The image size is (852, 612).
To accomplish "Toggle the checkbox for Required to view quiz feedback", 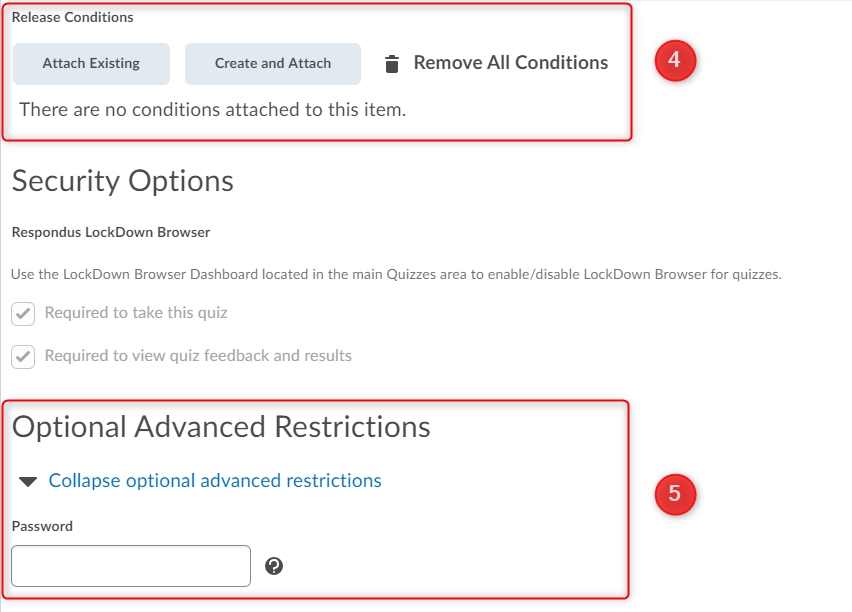I will pos(23,356).
